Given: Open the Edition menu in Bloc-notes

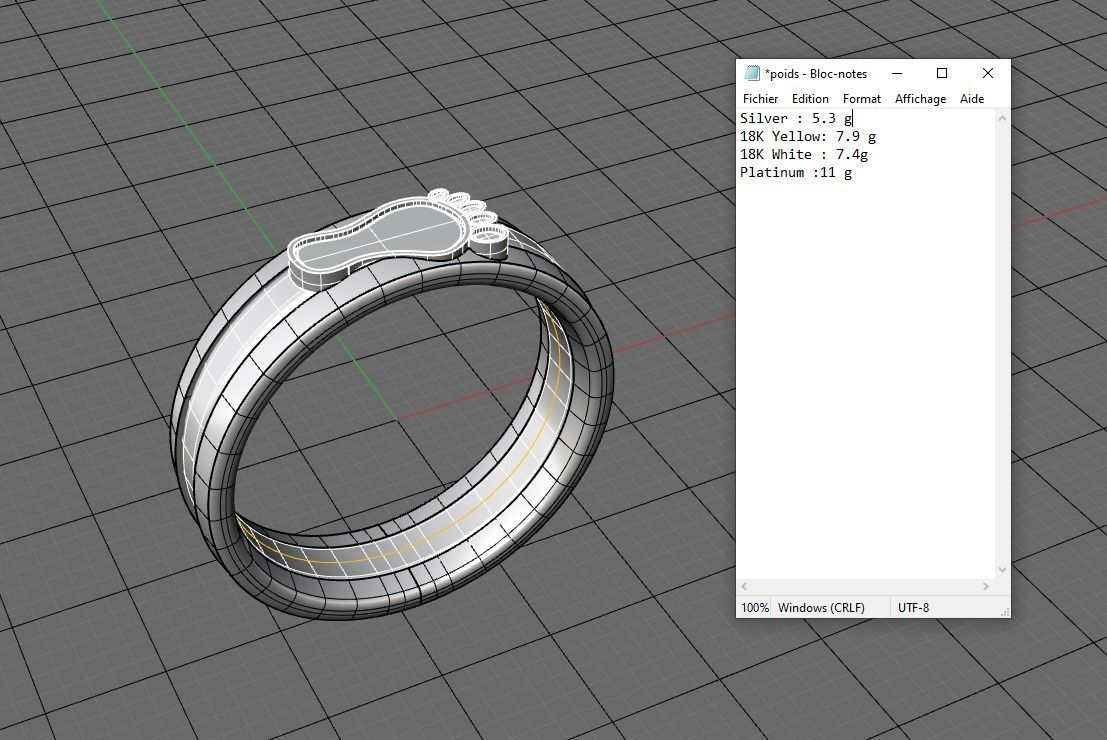Looking at the screenshot, I should (x=810, y=99).
